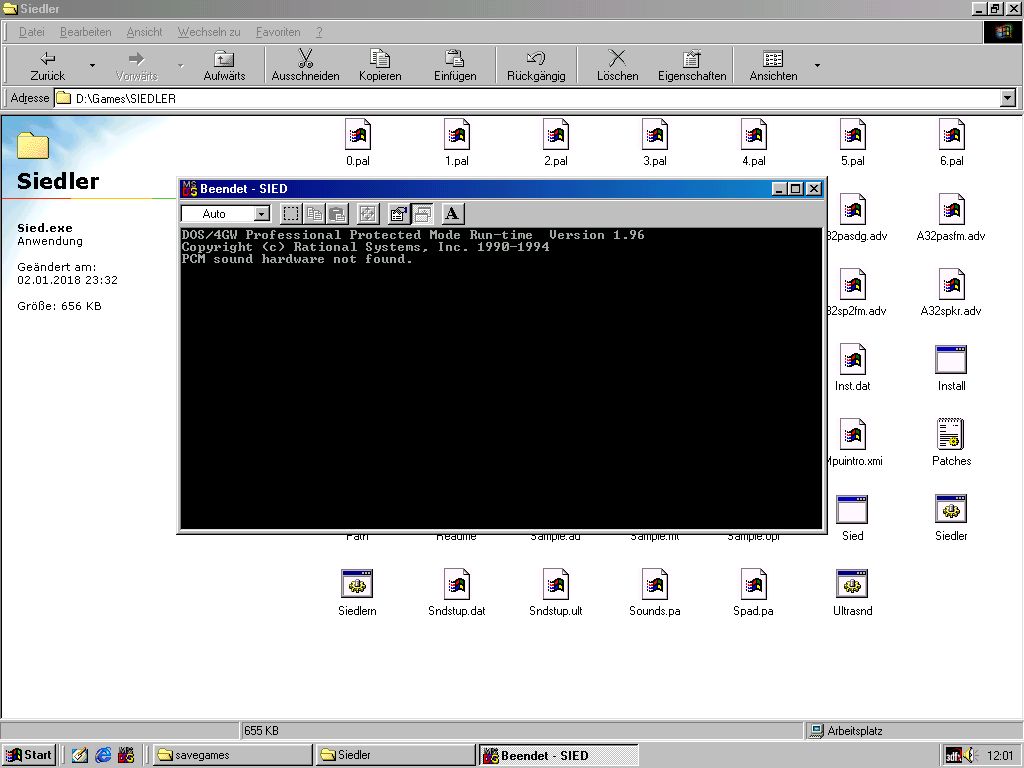This screenshot has width=1024, height=768.
Task: Switch to the savegames taskbar window
Action: [233, 755]
